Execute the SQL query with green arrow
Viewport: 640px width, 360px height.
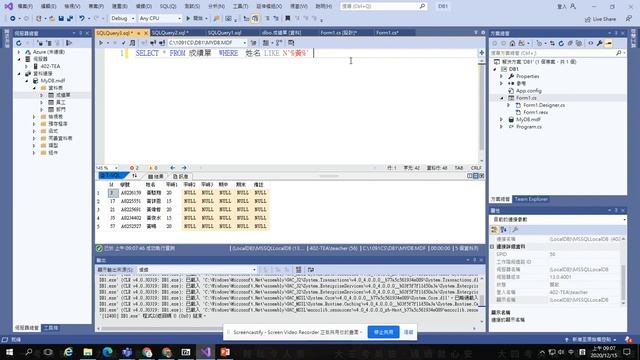click(101, 42)
